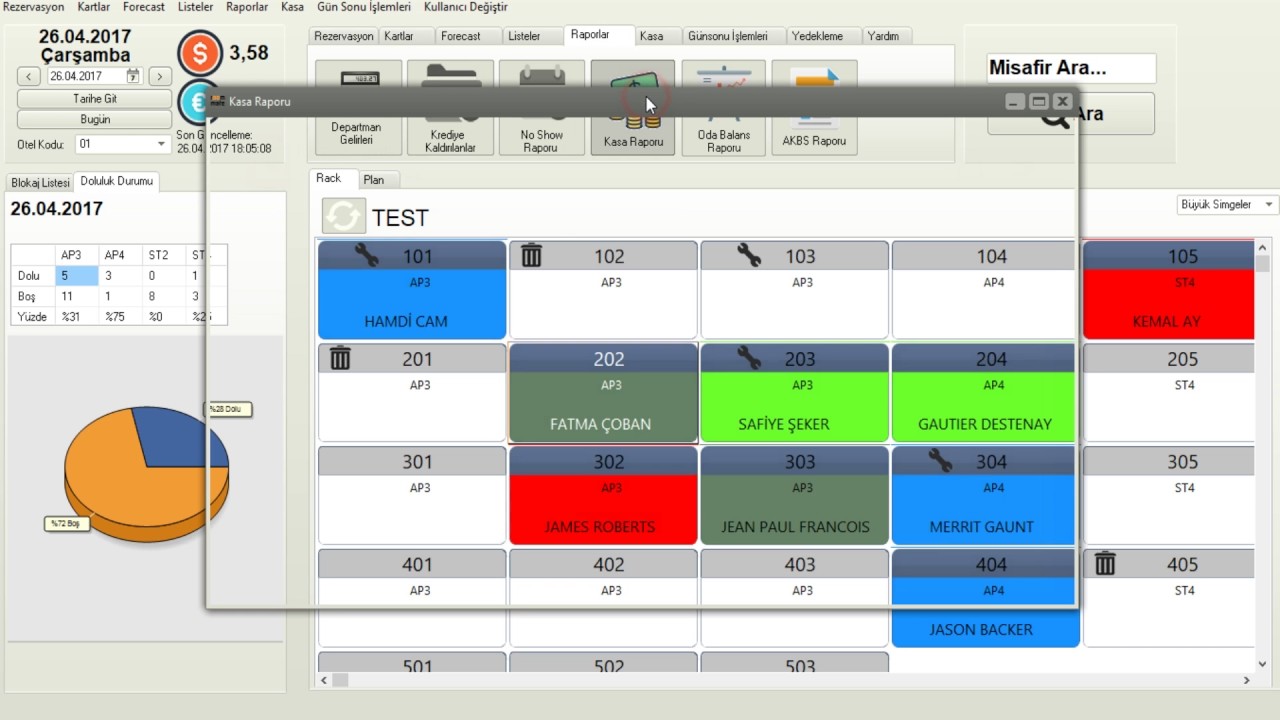
Task: Open the Kasa menu in the menu bar
Action: coord(293,7)
